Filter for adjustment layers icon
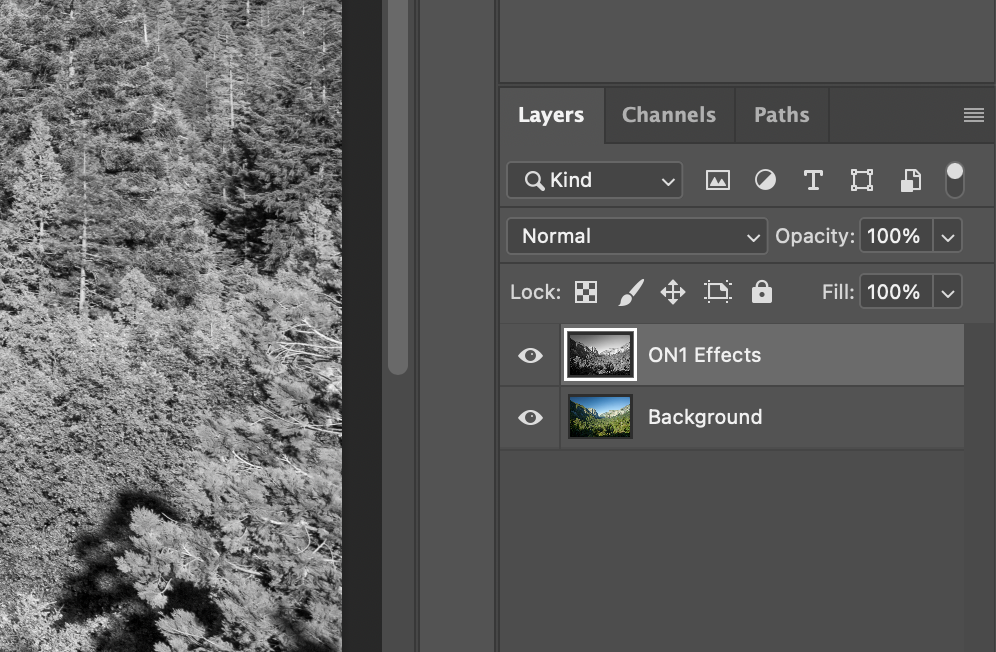The width and height of the screenshot is (996, 652). coord(765,180)
